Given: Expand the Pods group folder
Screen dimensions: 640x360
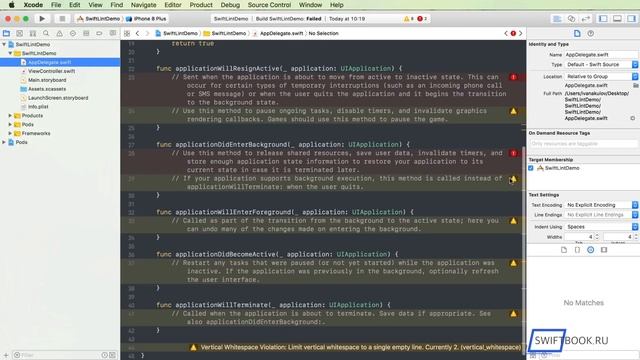Looking at the screenshot, I should 10,124.
